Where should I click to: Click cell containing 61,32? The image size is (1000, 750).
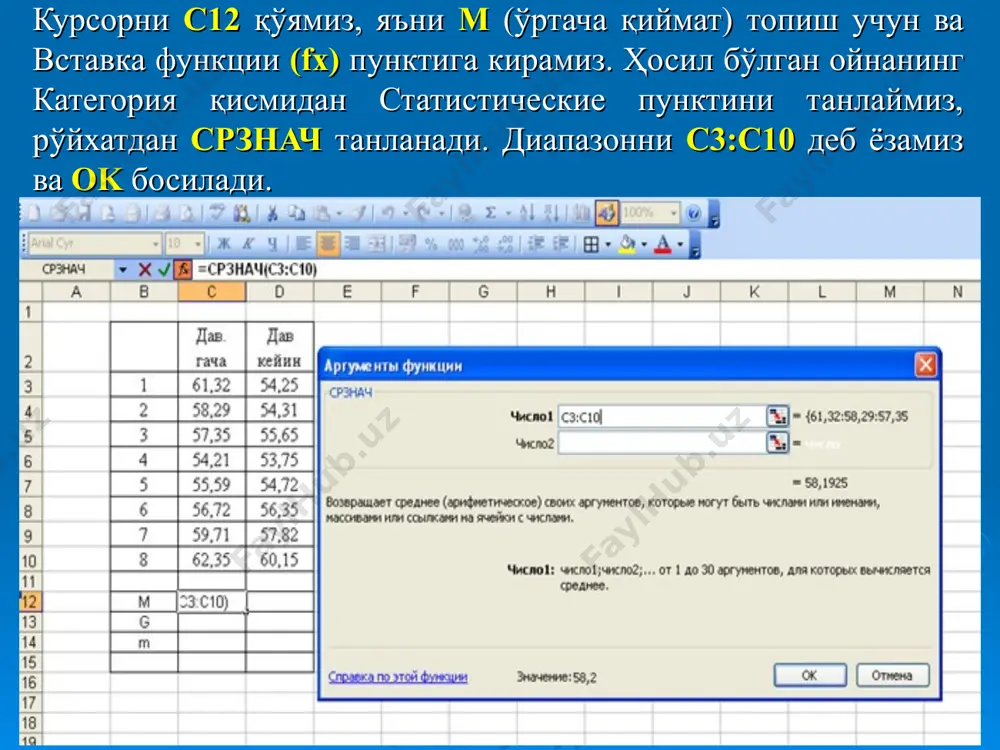(212, 385)
